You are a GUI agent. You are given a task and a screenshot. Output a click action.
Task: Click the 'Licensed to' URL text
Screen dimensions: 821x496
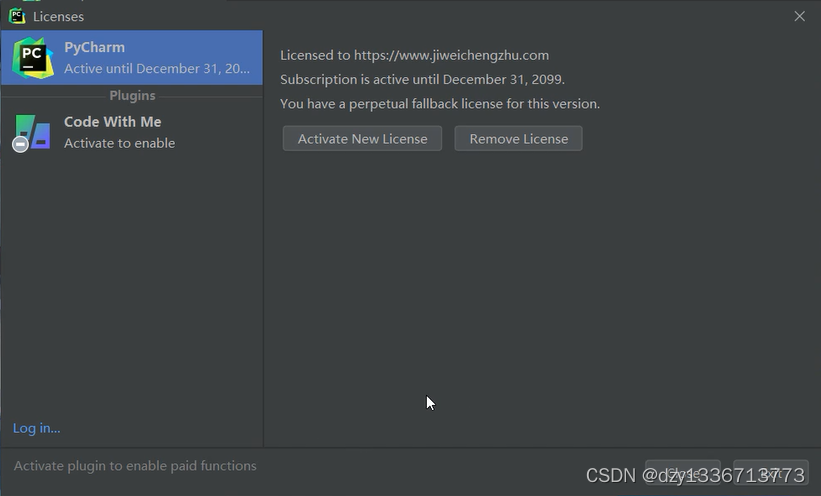tap(451, 55)
